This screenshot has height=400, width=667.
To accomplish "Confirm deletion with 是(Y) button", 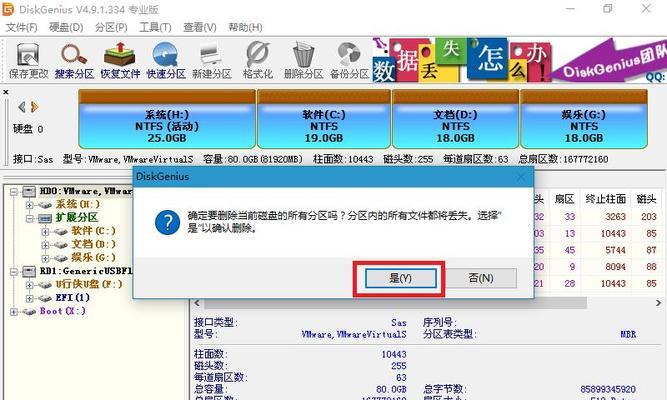I will (x=400, y=278).
